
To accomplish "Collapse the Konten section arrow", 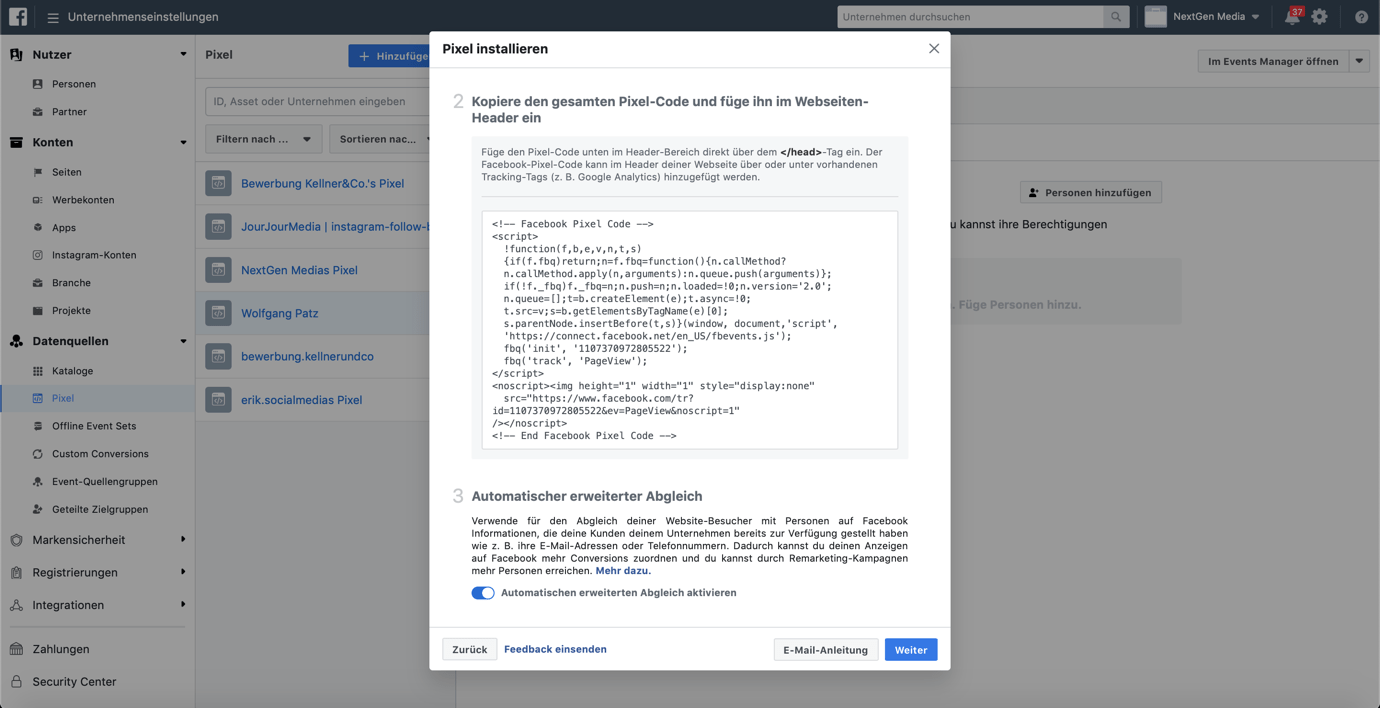I will 183,143.
